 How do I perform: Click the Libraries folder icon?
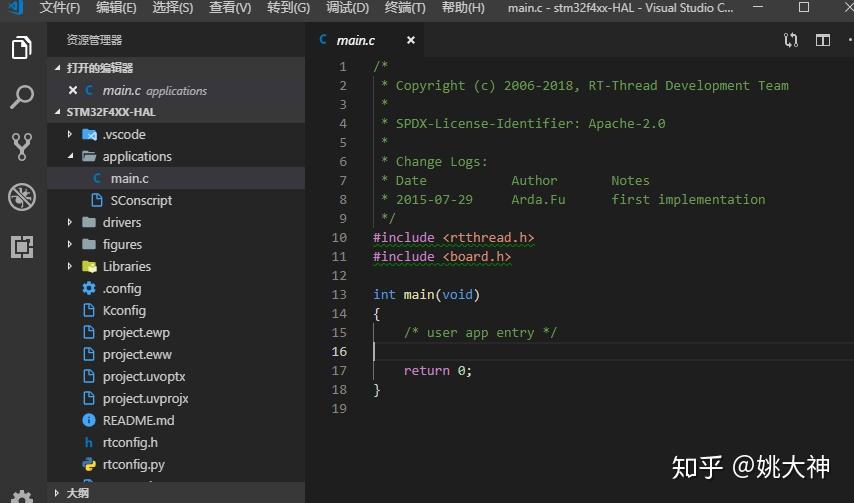click(x=89, y=266)
